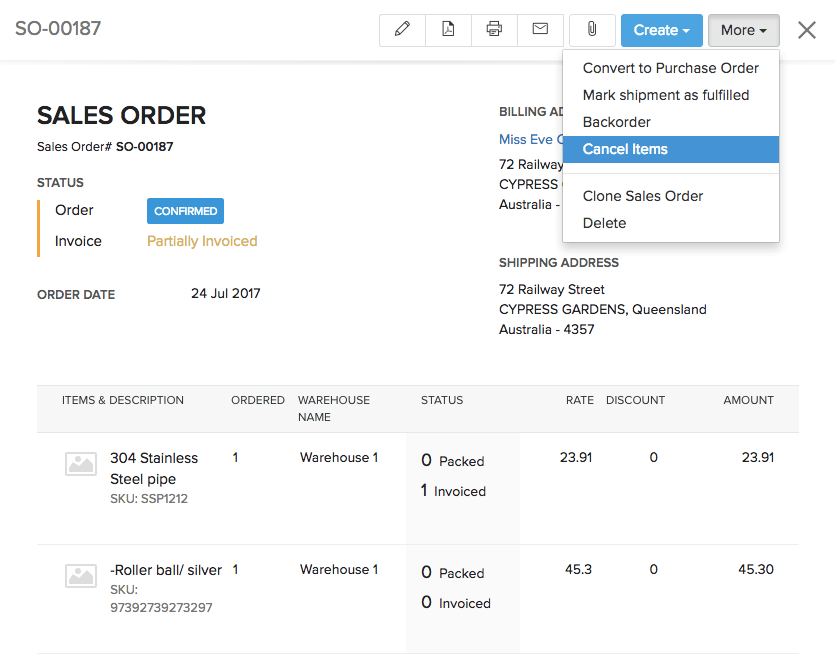Collapse the More dropdown menu
Image resolution: width=835 pixels, height=664 pixels.
point(743,30)
